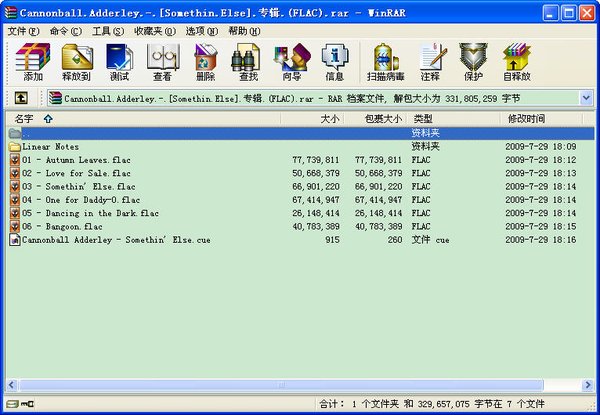Click icon of 01 - Autumn Leaves.flac
This screenshot has height=415, width=600.
[x=15, y=160]
